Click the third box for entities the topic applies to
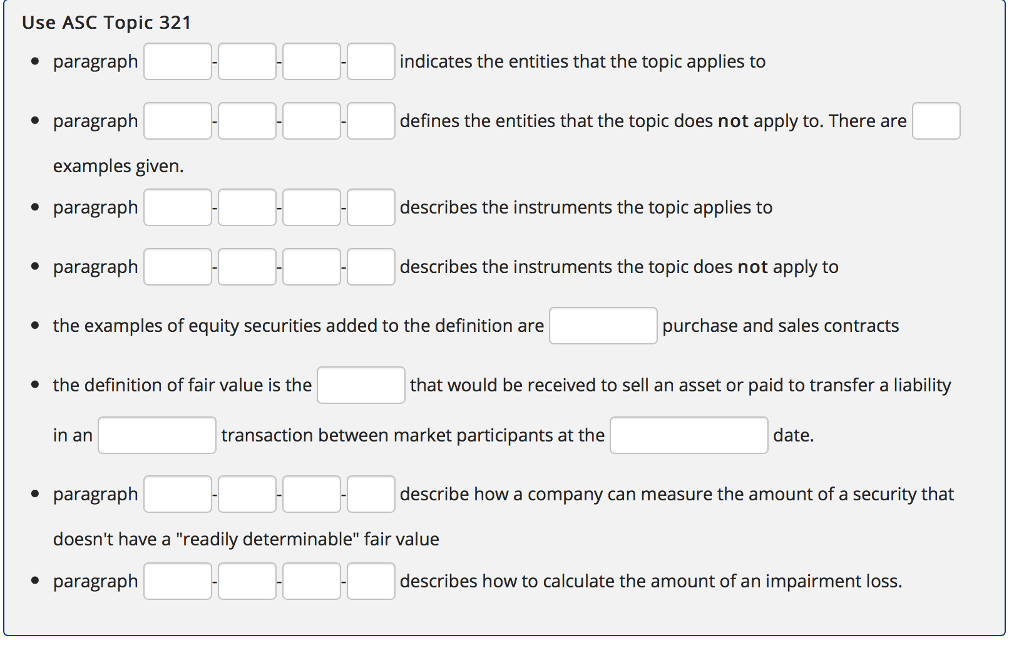1024x650 pixels. [x=311, y=61]
